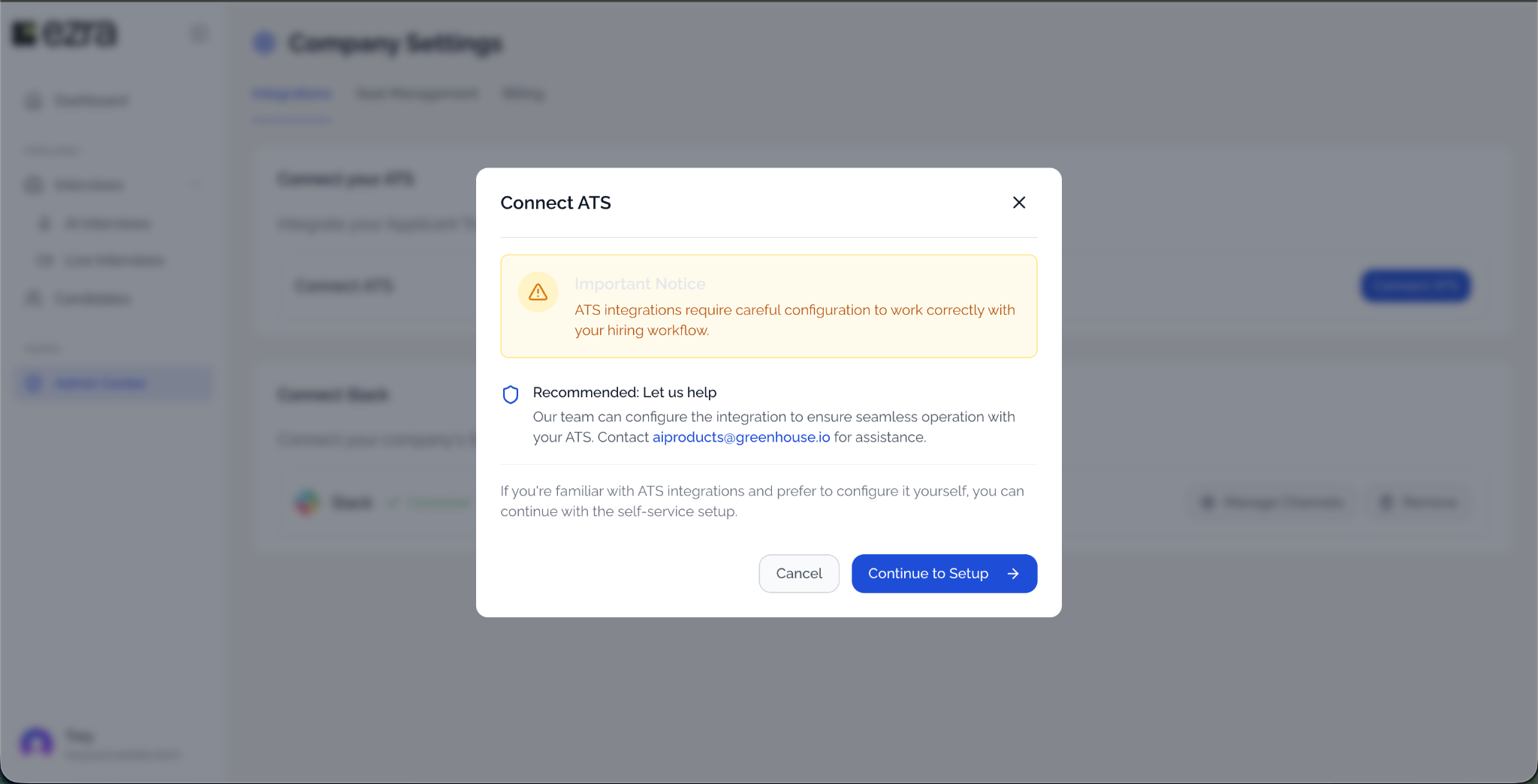
Task: Click the Company Settings header icon
Action: click(264, 44)
